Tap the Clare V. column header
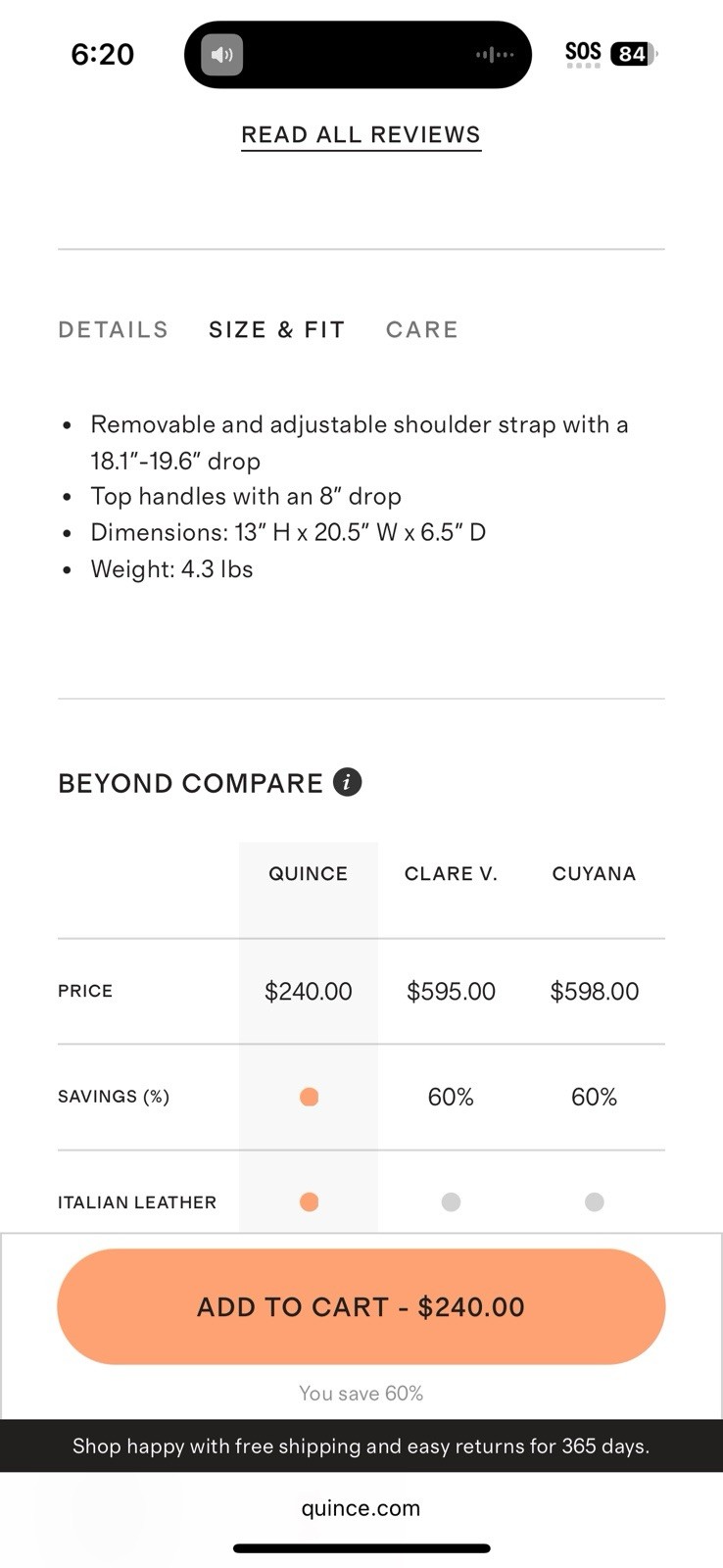Image resolution: width=723 pixels, height=1568 pixels. [x=451, y=873]
